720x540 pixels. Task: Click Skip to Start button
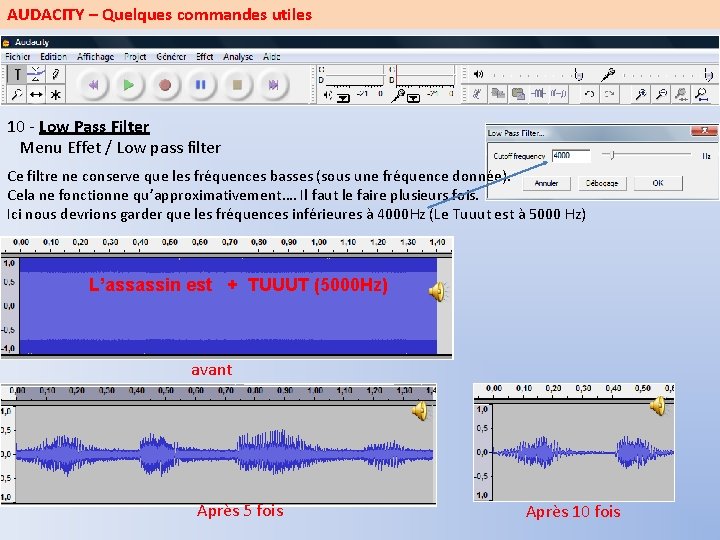(93, 85)
